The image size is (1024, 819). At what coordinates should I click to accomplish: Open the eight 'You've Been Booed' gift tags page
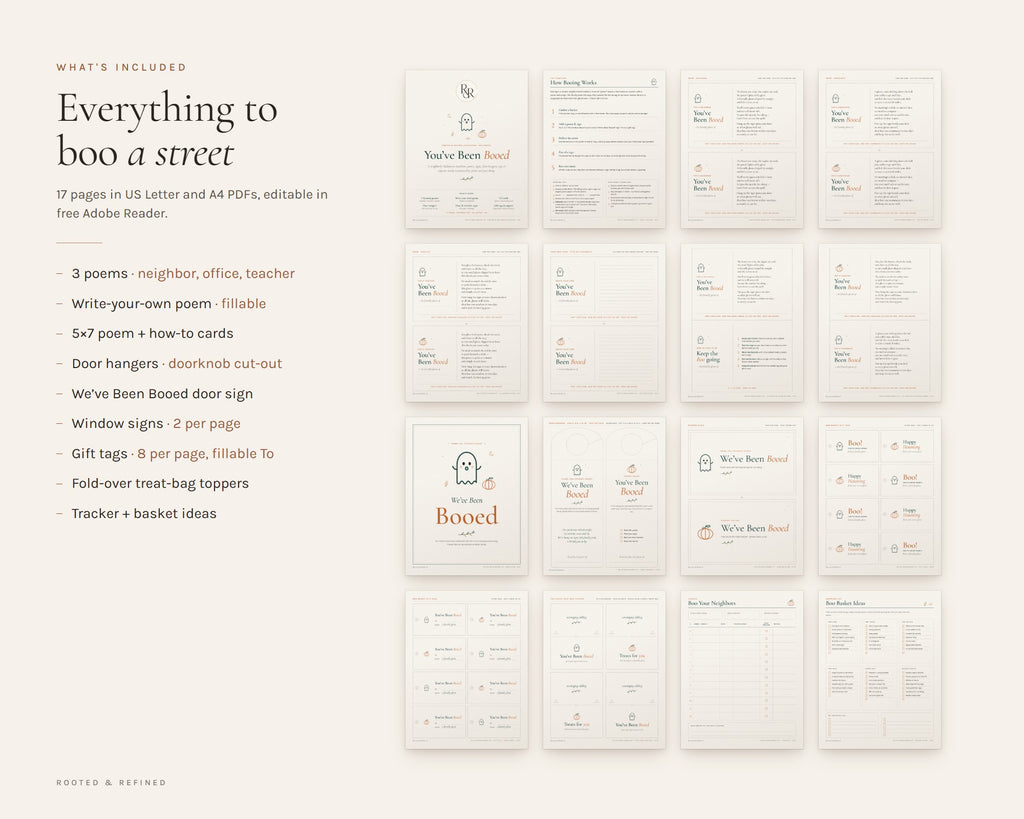click(466, 670)
